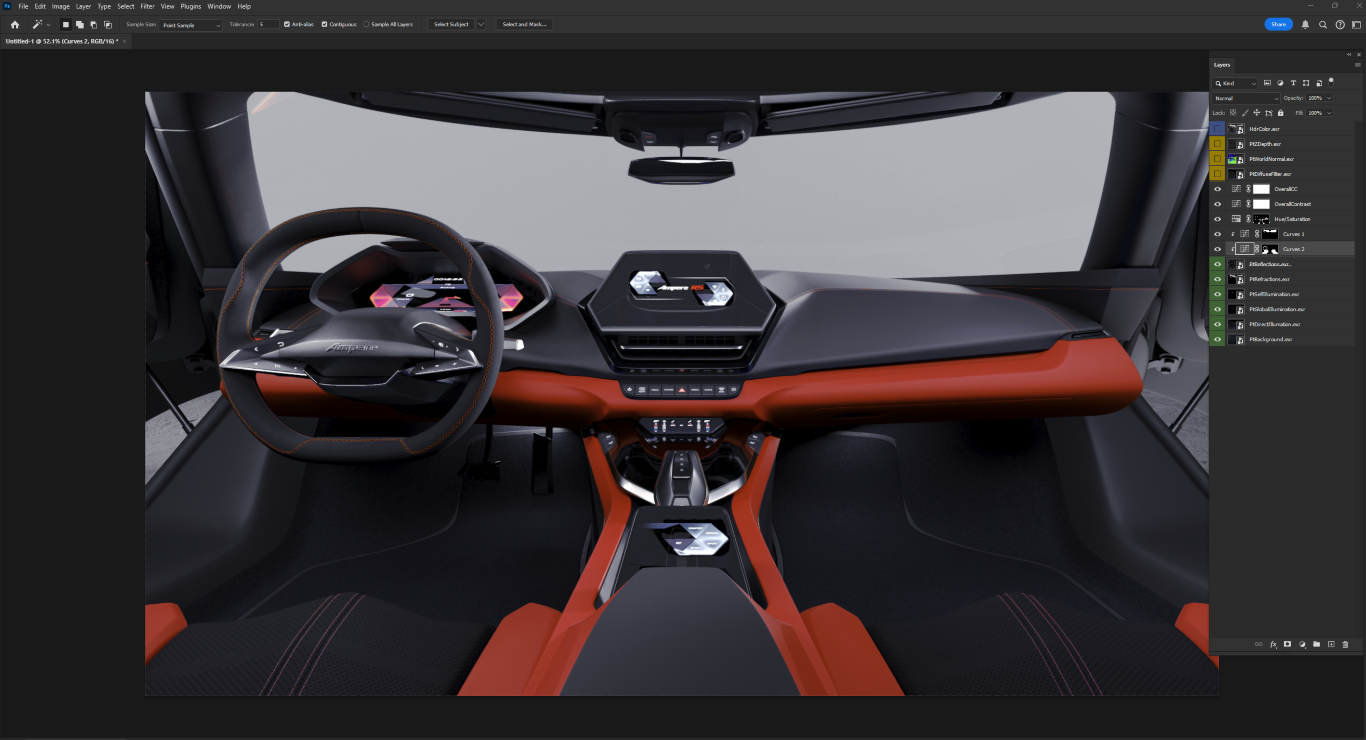Filter layers by type (T) icon
Screen dimensions: 1366x740
point(1293,83)
